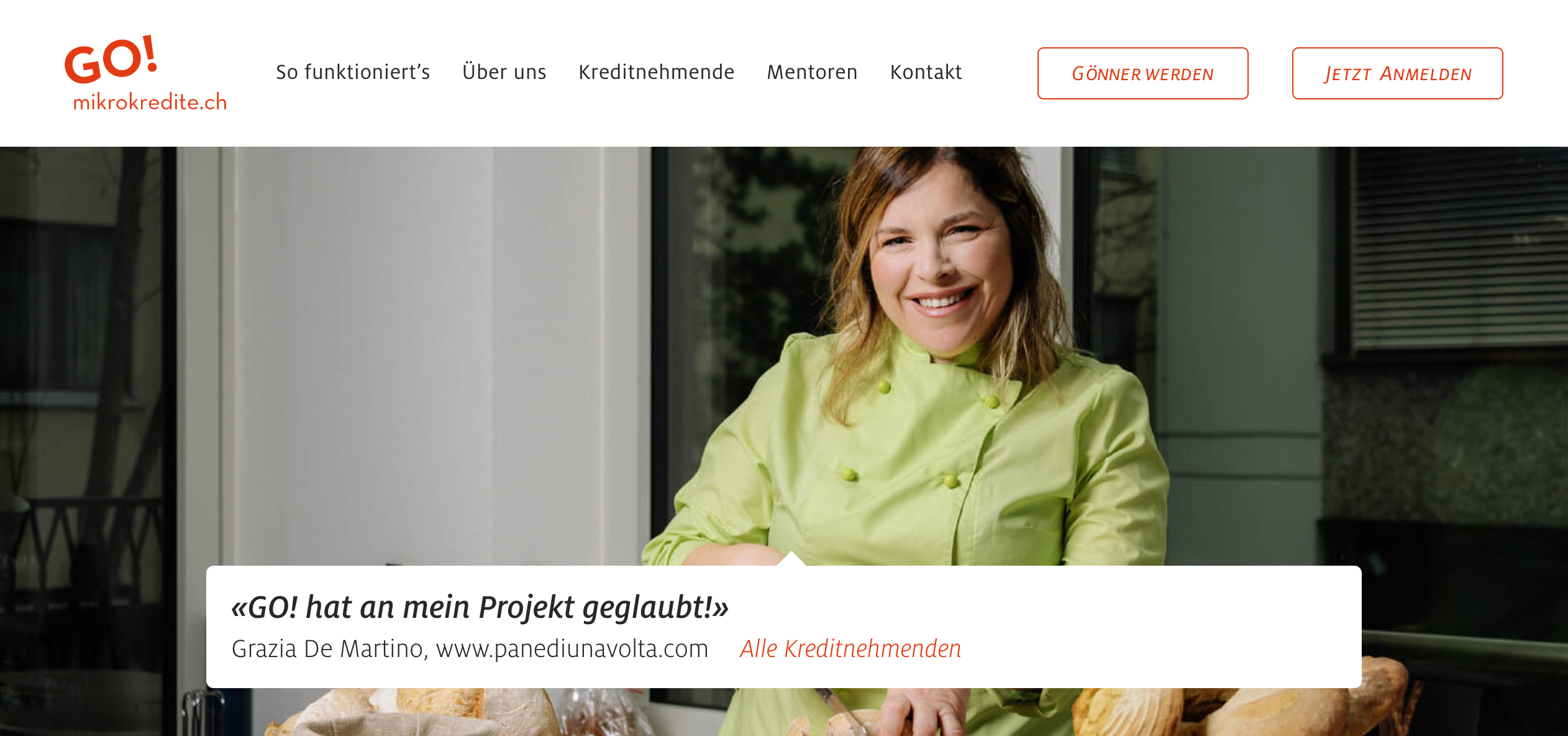Go to the Über uns page
Viewport: 1568px width, 736px height.
504,72
